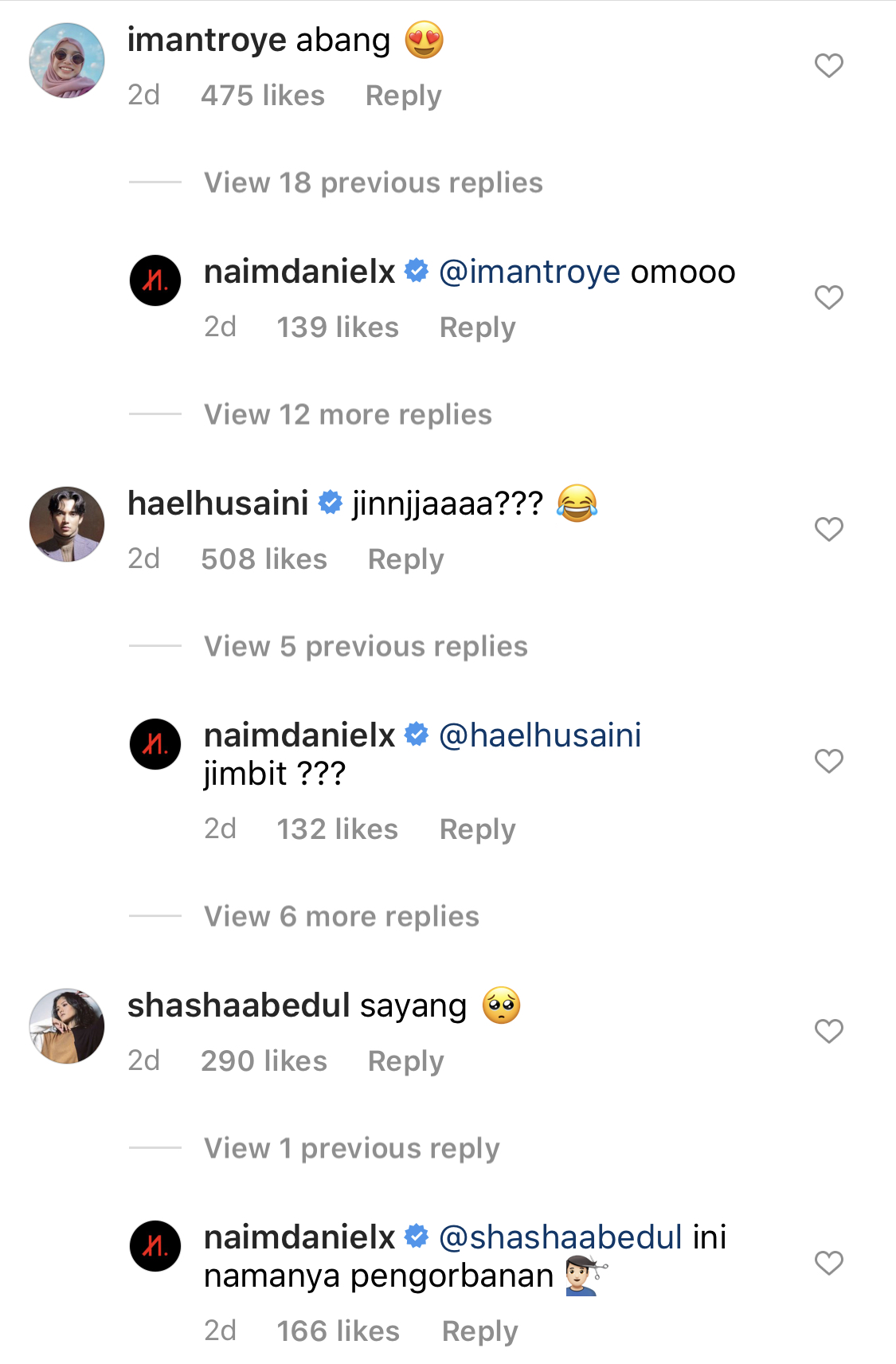Screen dimensions: 896x1364
Task: Heart the "ini namanya pengorbanan" reply
Action: coord(828,1263)
